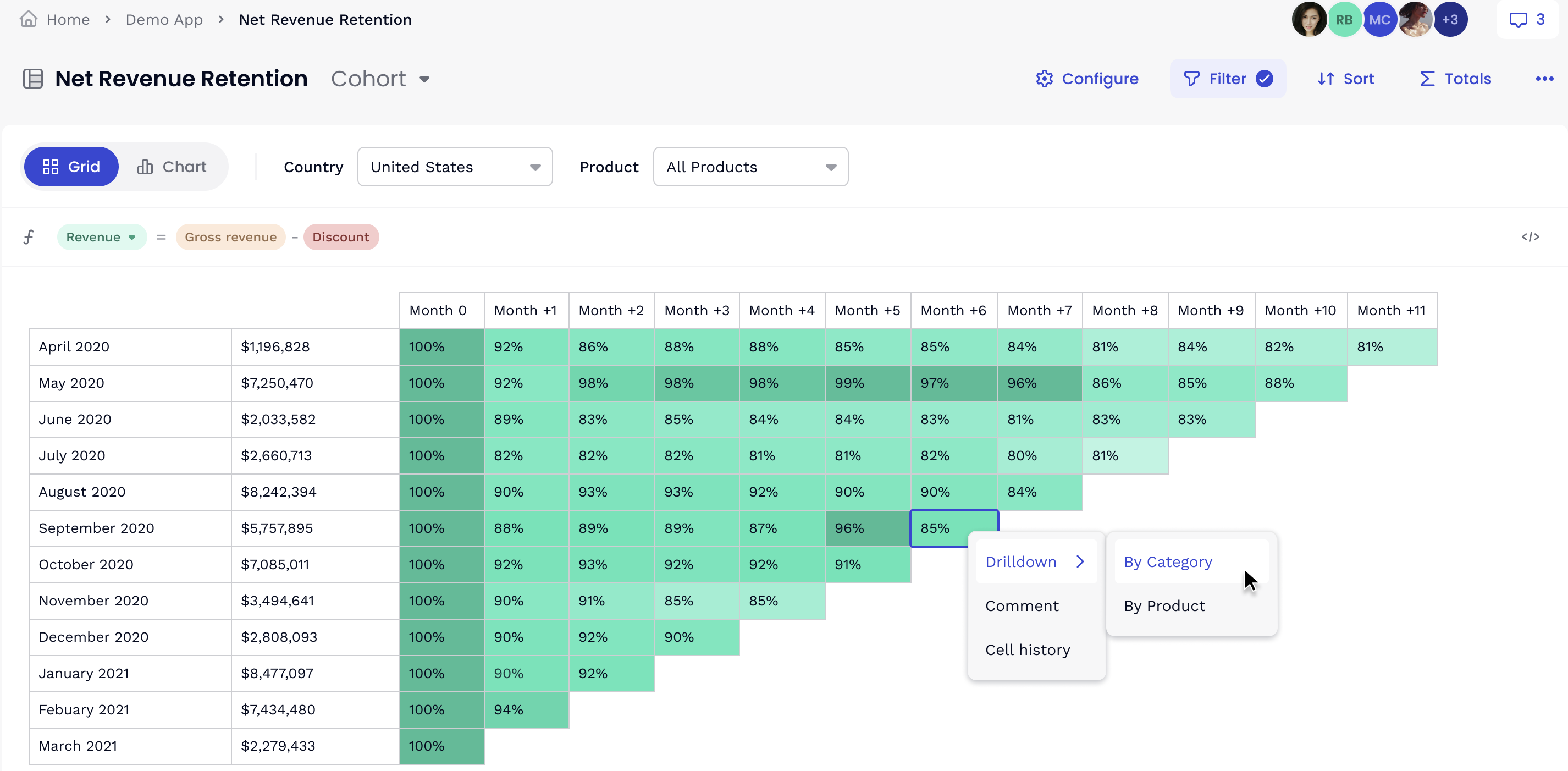Switch to Chart view
The image size is (1568, 771).
point(172,167)
